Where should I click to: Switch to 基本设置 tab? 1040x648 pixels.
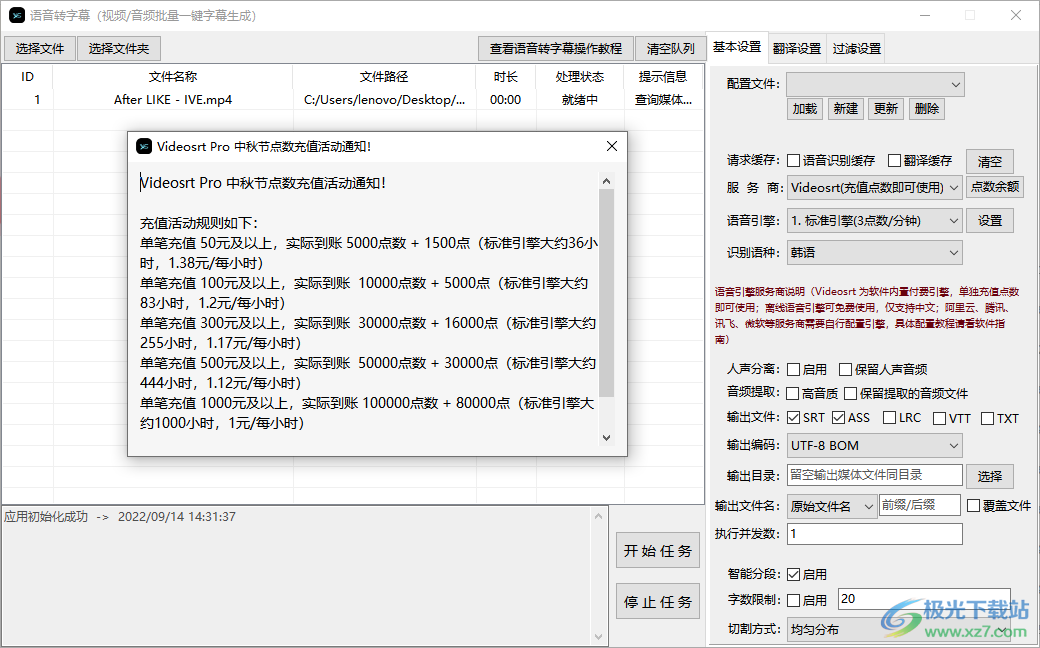tap(737, 47)
